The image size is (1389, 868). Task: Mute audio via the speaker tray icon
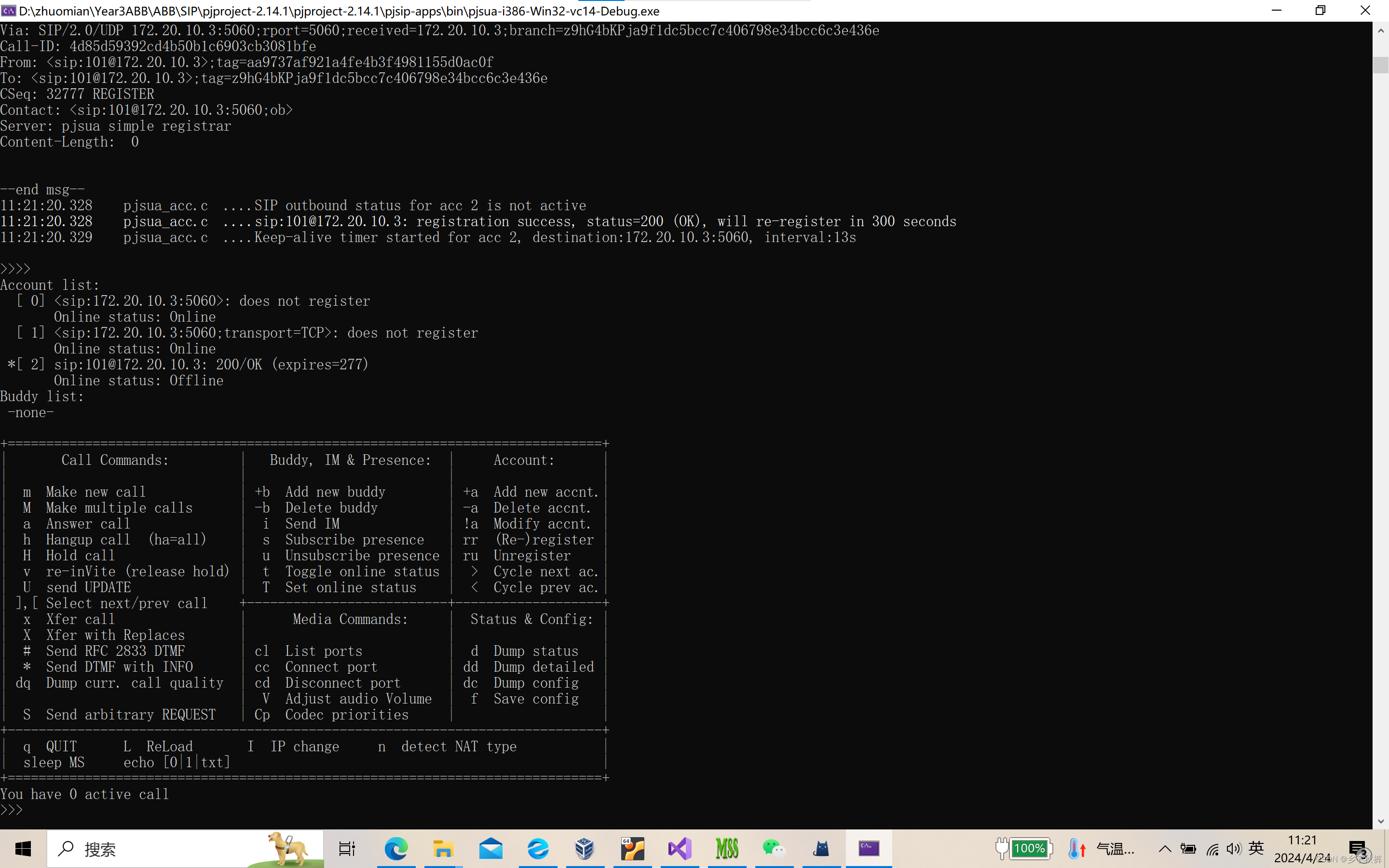1234,849
